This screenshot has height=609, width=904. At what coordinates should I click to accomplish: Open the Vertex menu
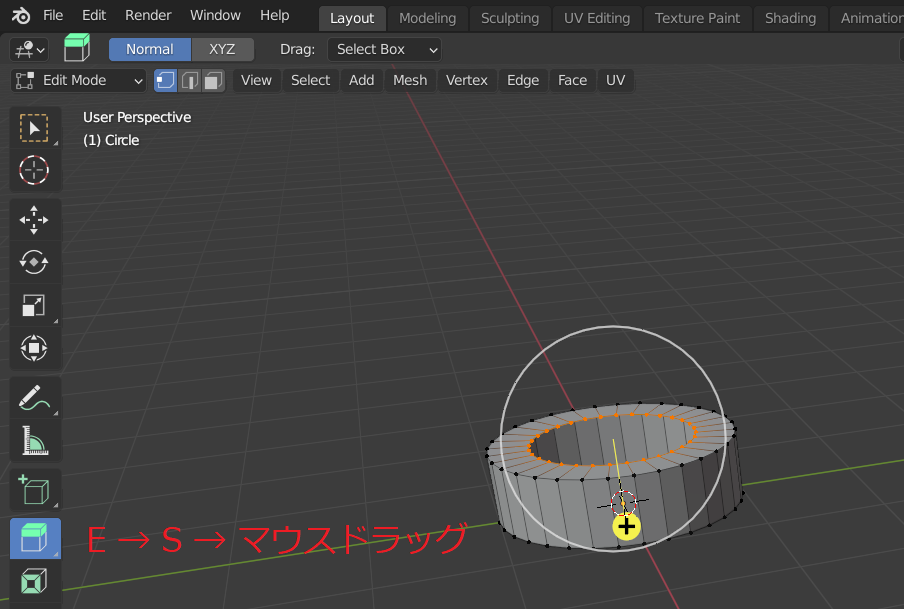pos(466,81)
